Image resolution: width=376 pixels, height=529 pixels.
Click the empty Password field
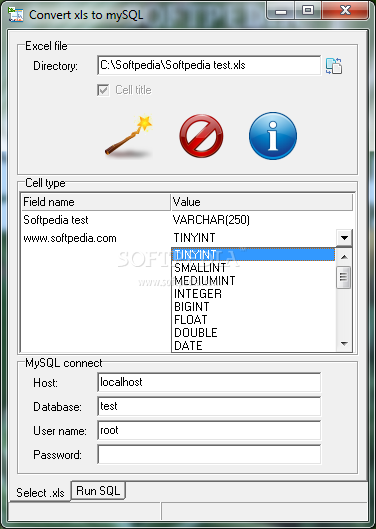coord(209,454)
